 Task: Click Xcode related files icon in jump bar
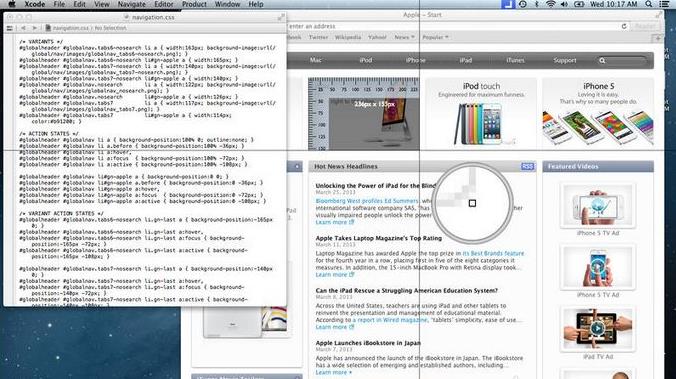coord(9,28)
